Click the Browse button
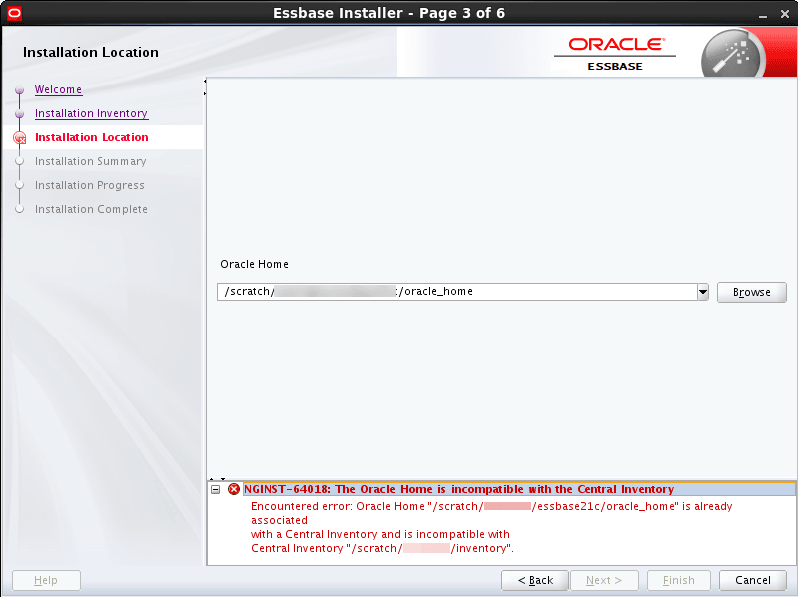798x597 pixels. click(752, 293)
